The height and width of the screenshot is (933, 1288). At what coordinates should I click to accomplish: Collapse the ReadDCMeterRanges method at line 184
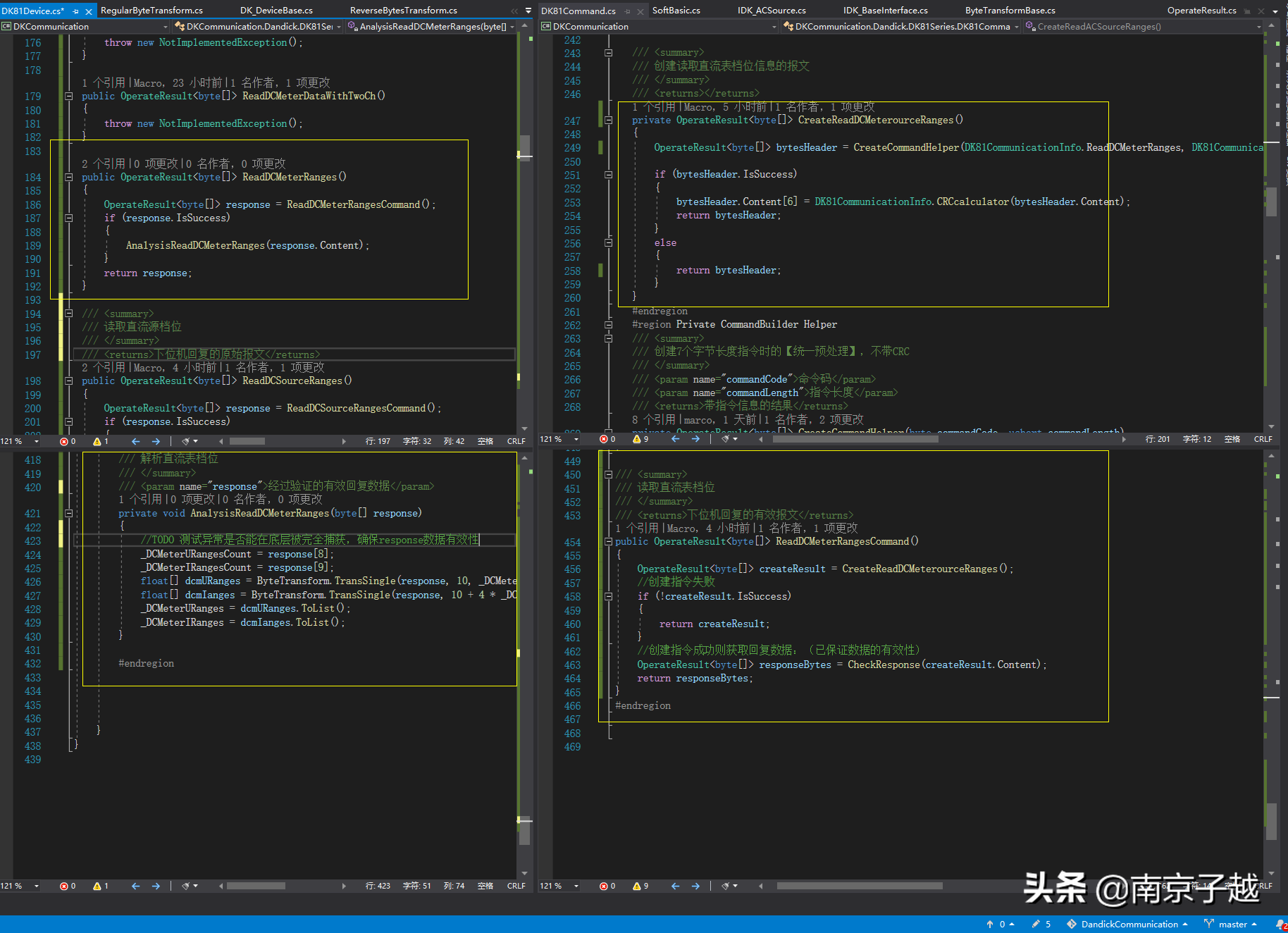(x=69, y=178)
